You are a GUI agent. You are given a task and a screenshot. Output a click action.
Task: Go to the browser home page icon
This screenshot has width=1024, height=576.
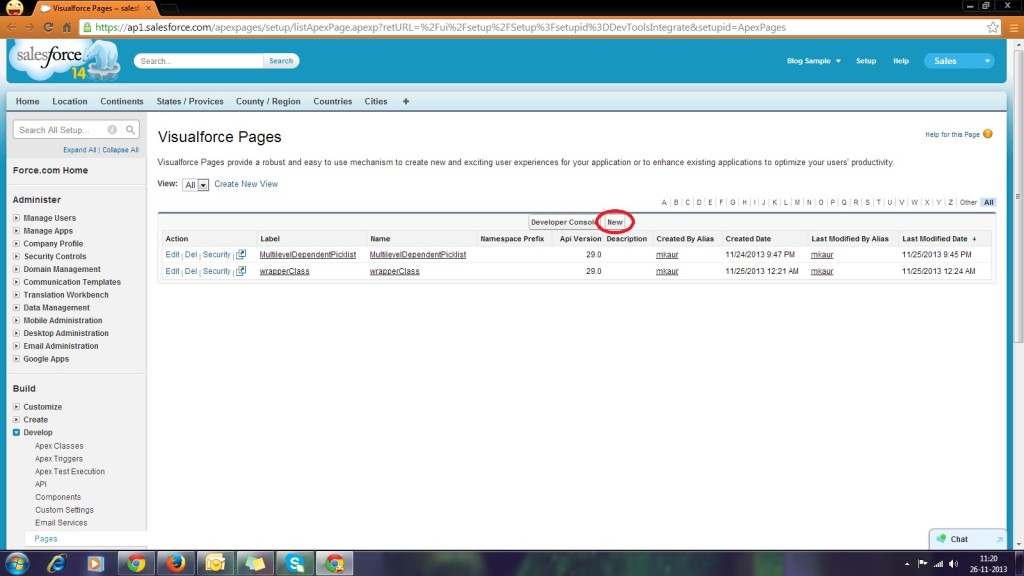click(x=67, y=27)
